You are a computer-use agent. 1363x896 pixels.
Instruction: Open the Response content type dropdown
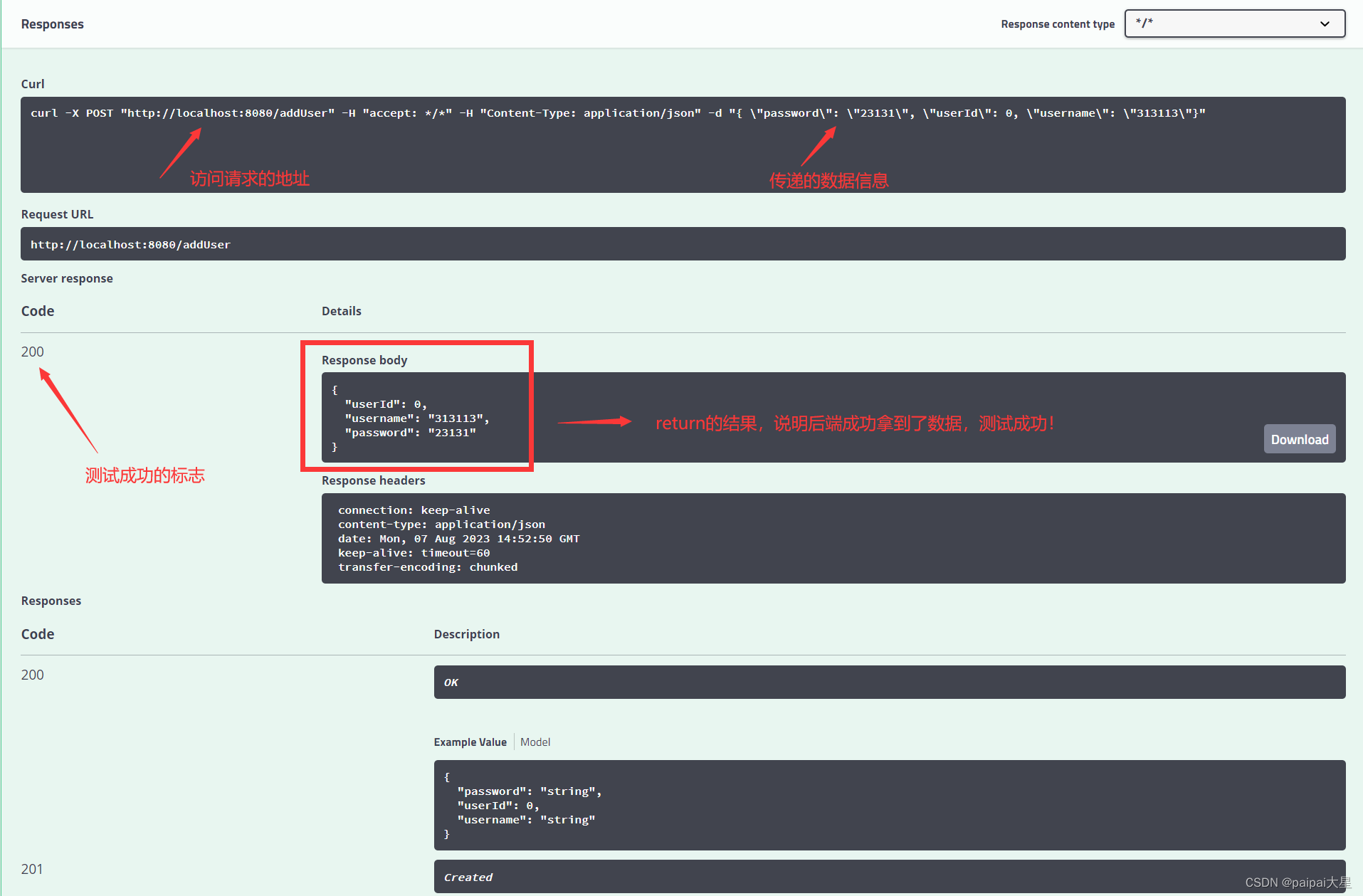[x=1234, y=23]
